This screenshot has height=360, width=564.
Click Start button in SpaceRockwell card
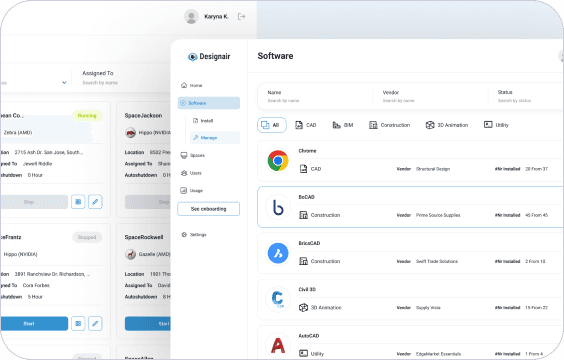pyautogui.click(x=148, y=323)
